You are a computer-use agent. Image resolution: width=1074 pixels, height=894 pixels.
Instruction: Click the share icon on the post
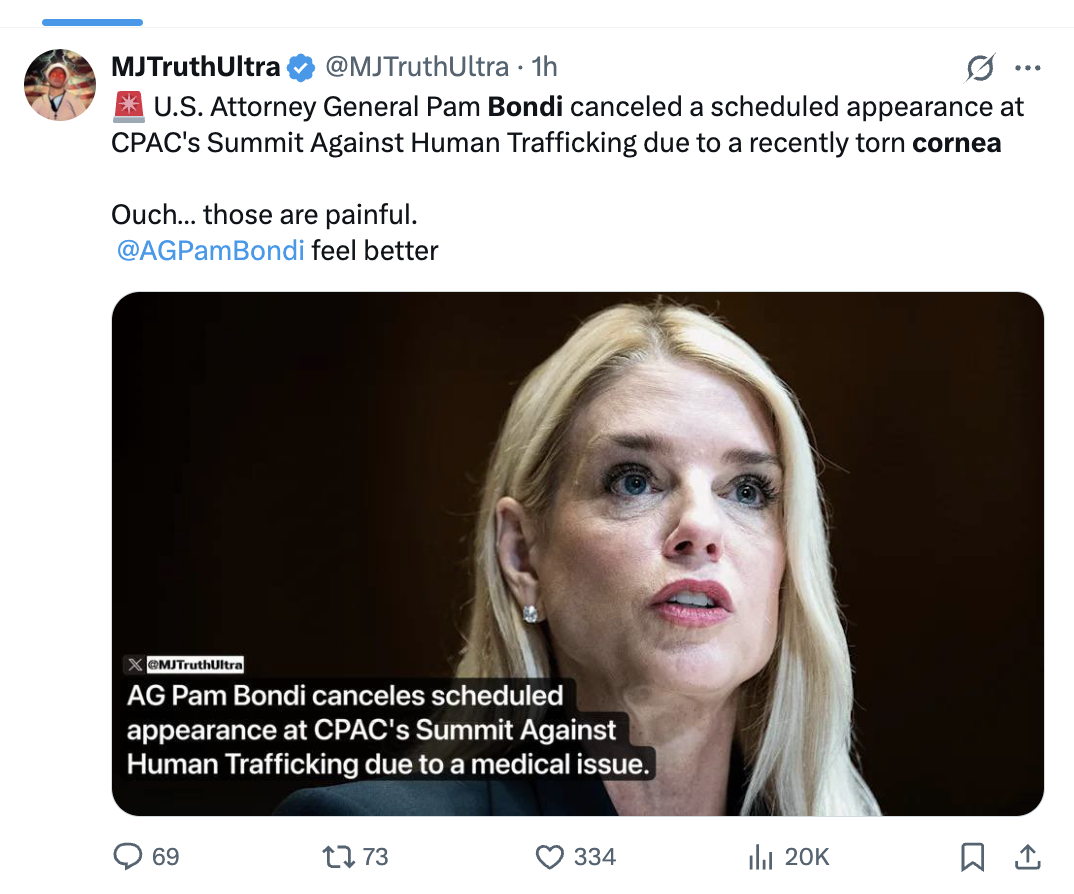[x=1027, y=857]
